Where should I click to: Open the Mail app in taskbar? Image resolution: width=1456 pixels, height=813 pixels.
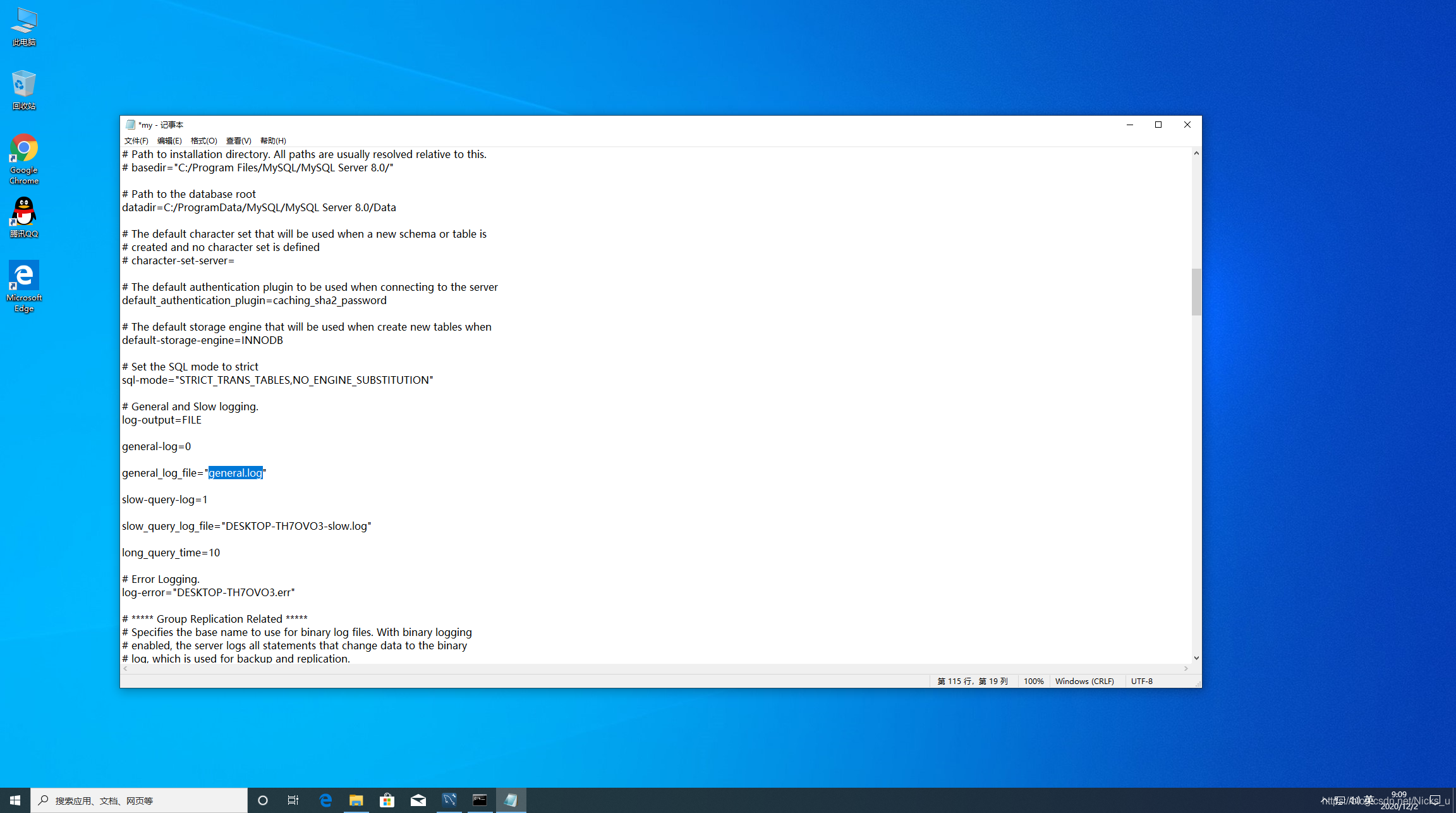point(418,800)
